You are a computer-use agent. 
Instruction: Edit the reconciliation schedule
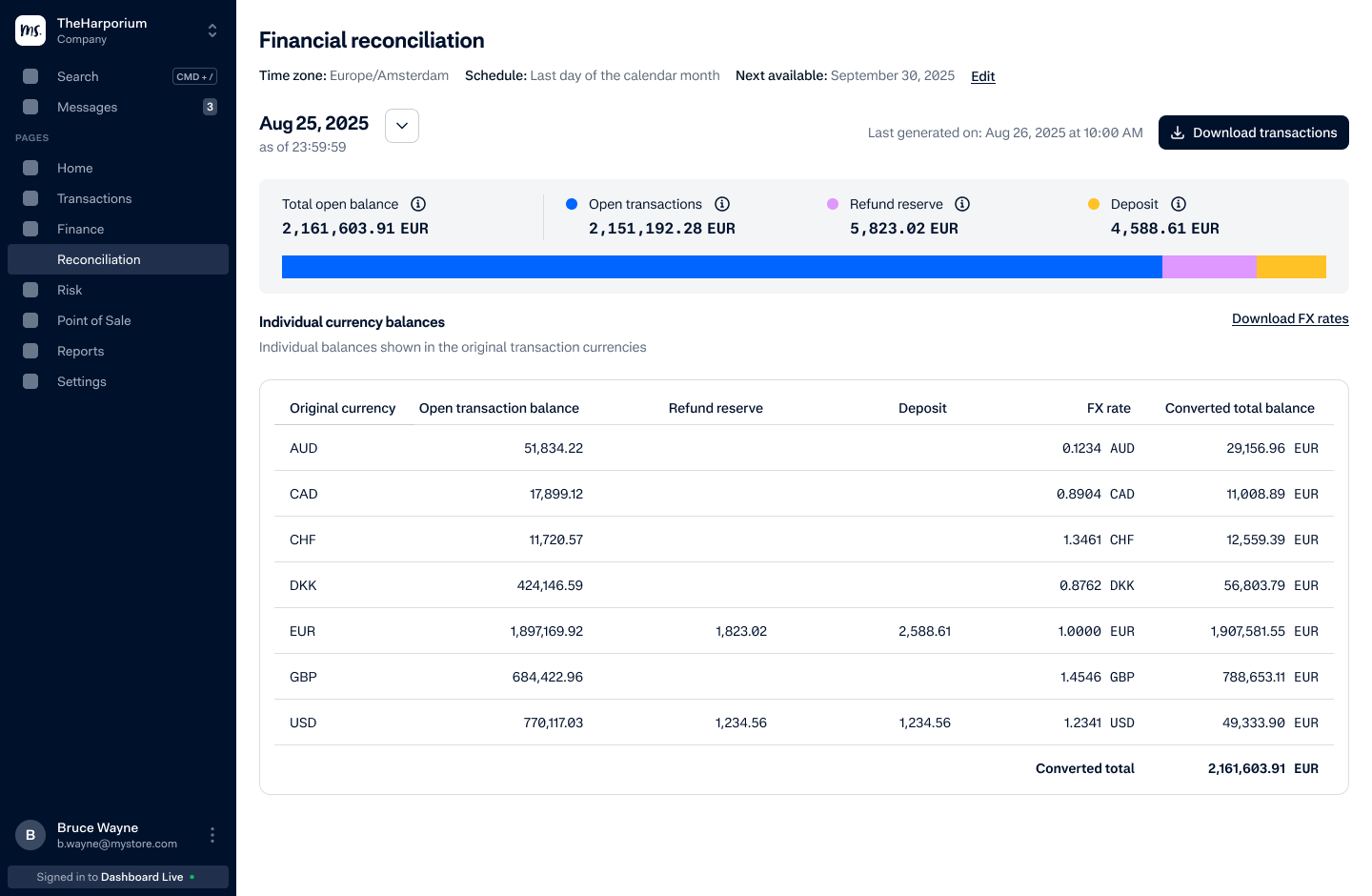983,76
